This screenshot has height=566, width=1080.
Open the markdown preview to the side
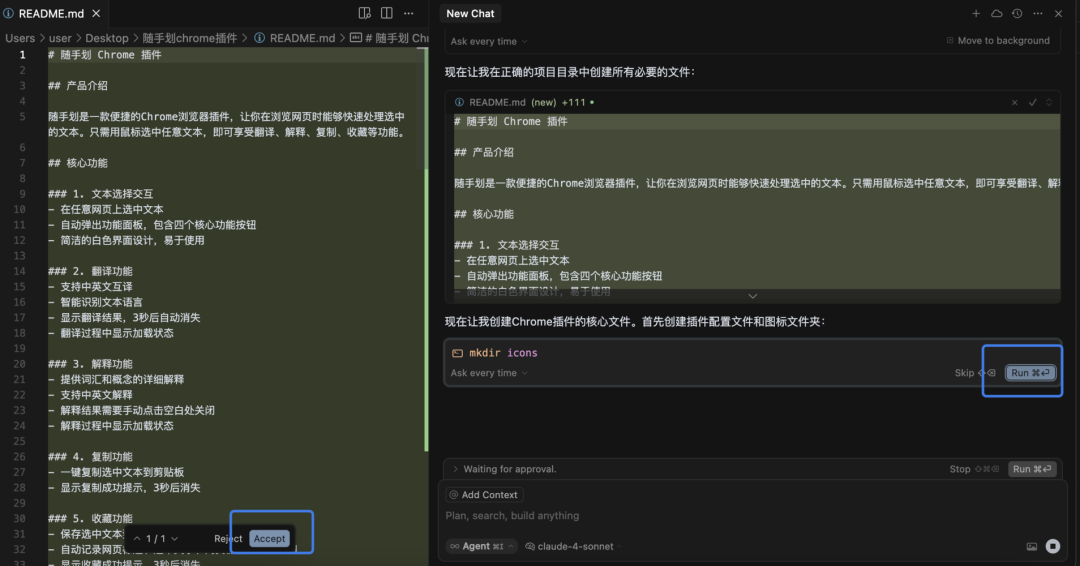364,14
